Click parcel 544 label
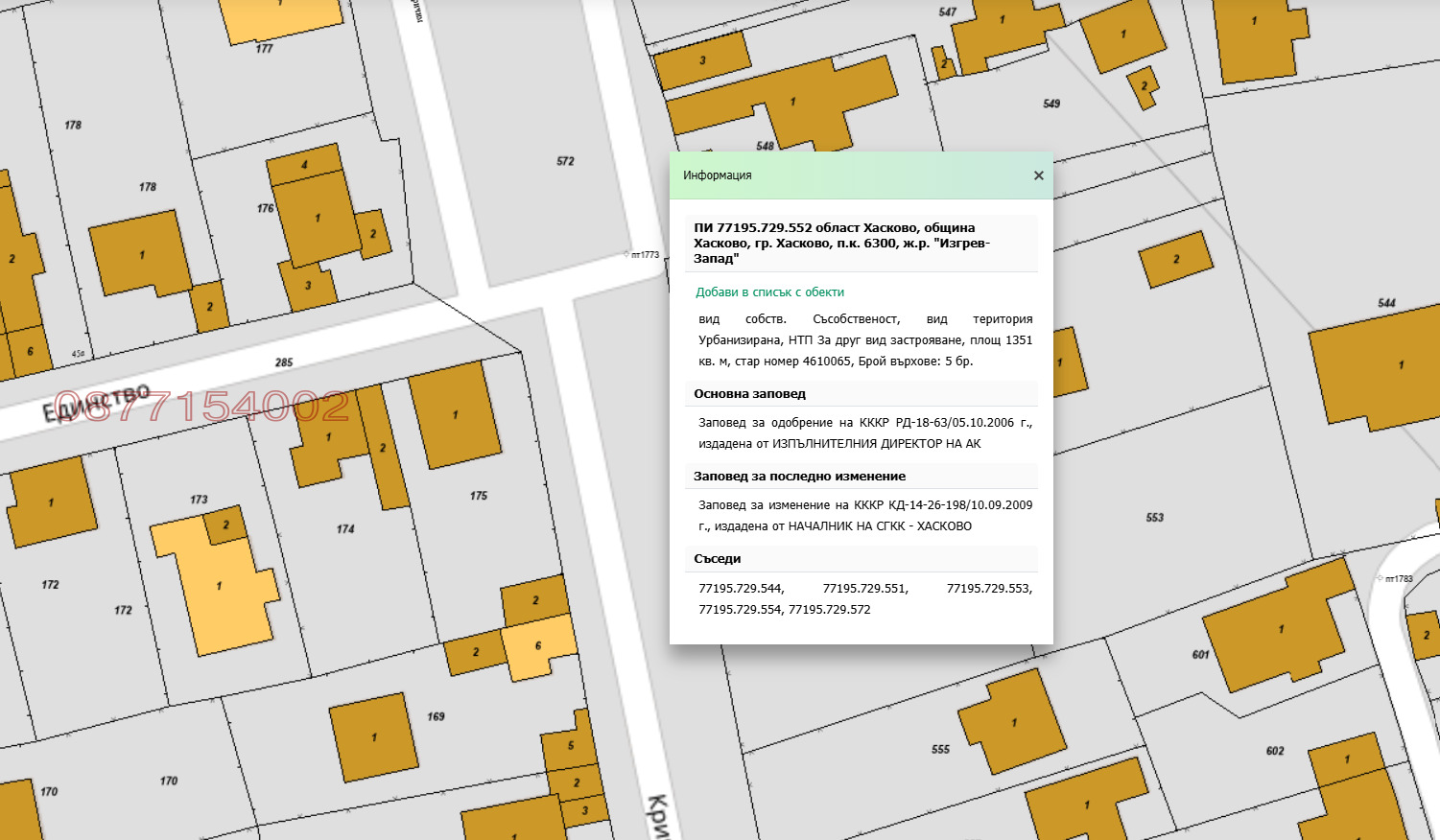Screen dimensions: 1440x840 point(1386,303)
